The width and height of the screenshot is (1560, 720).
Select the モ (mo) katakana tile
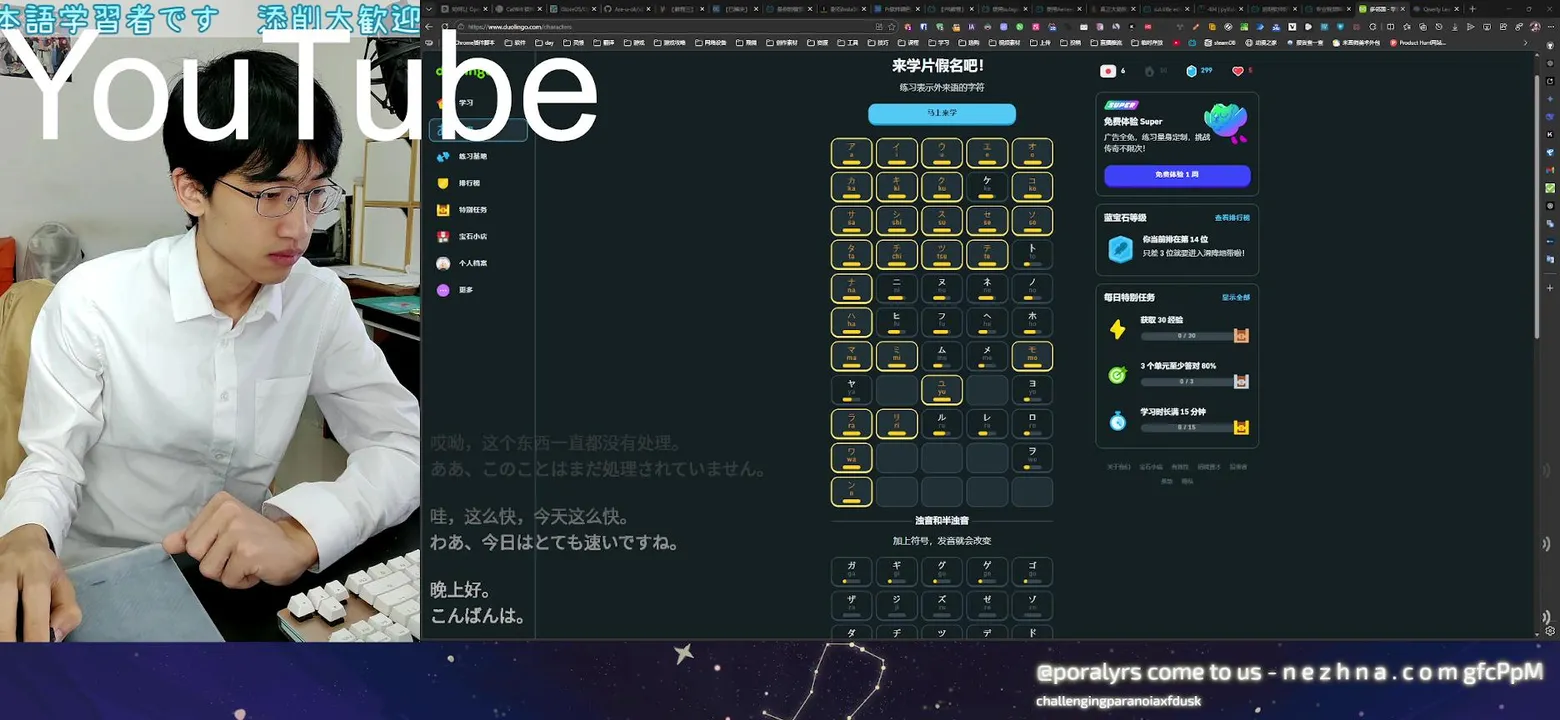pyautogui.click(x=1032, y=356)
